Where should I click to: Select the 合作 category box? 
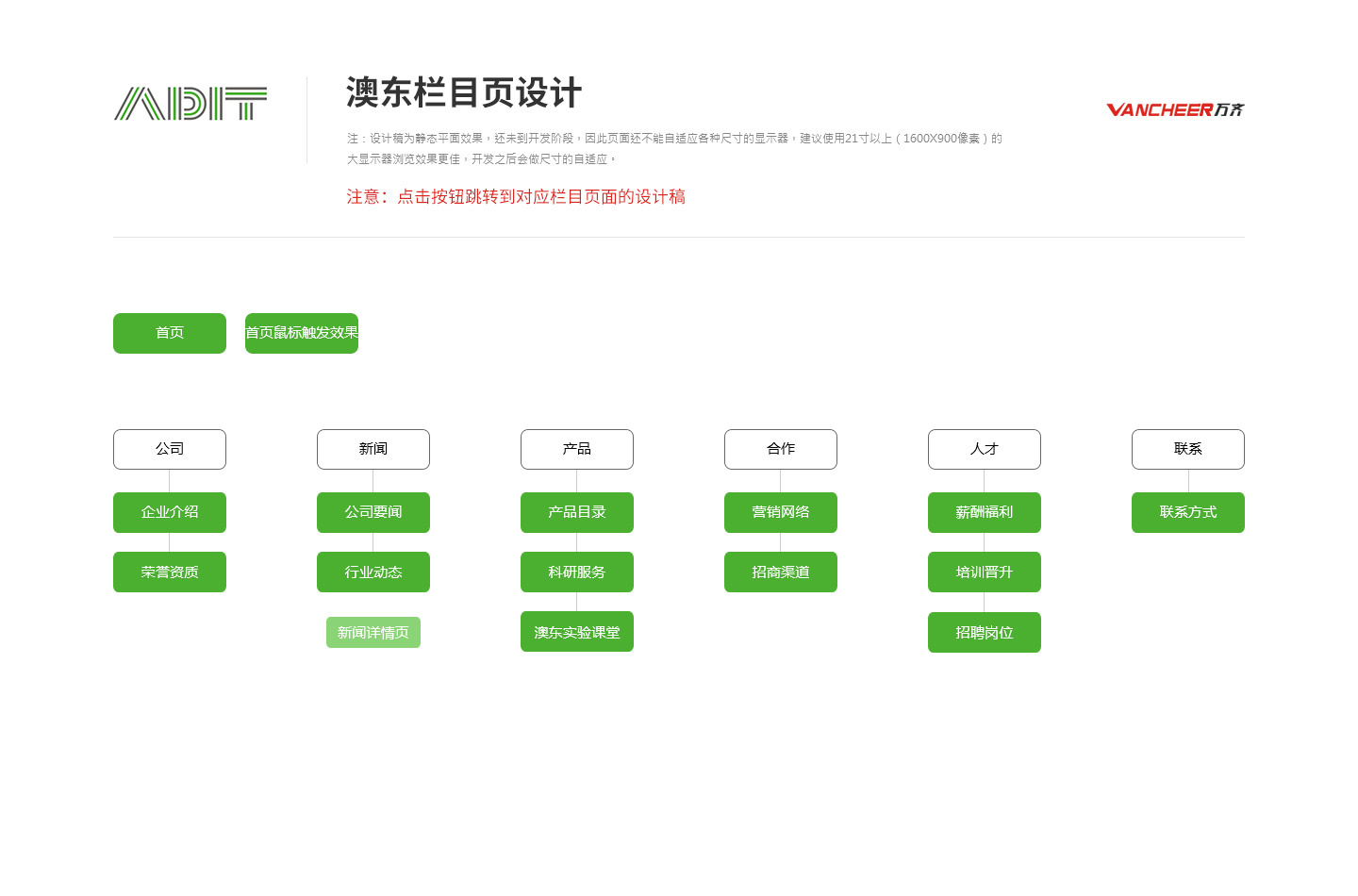click(x=781, y=449)
